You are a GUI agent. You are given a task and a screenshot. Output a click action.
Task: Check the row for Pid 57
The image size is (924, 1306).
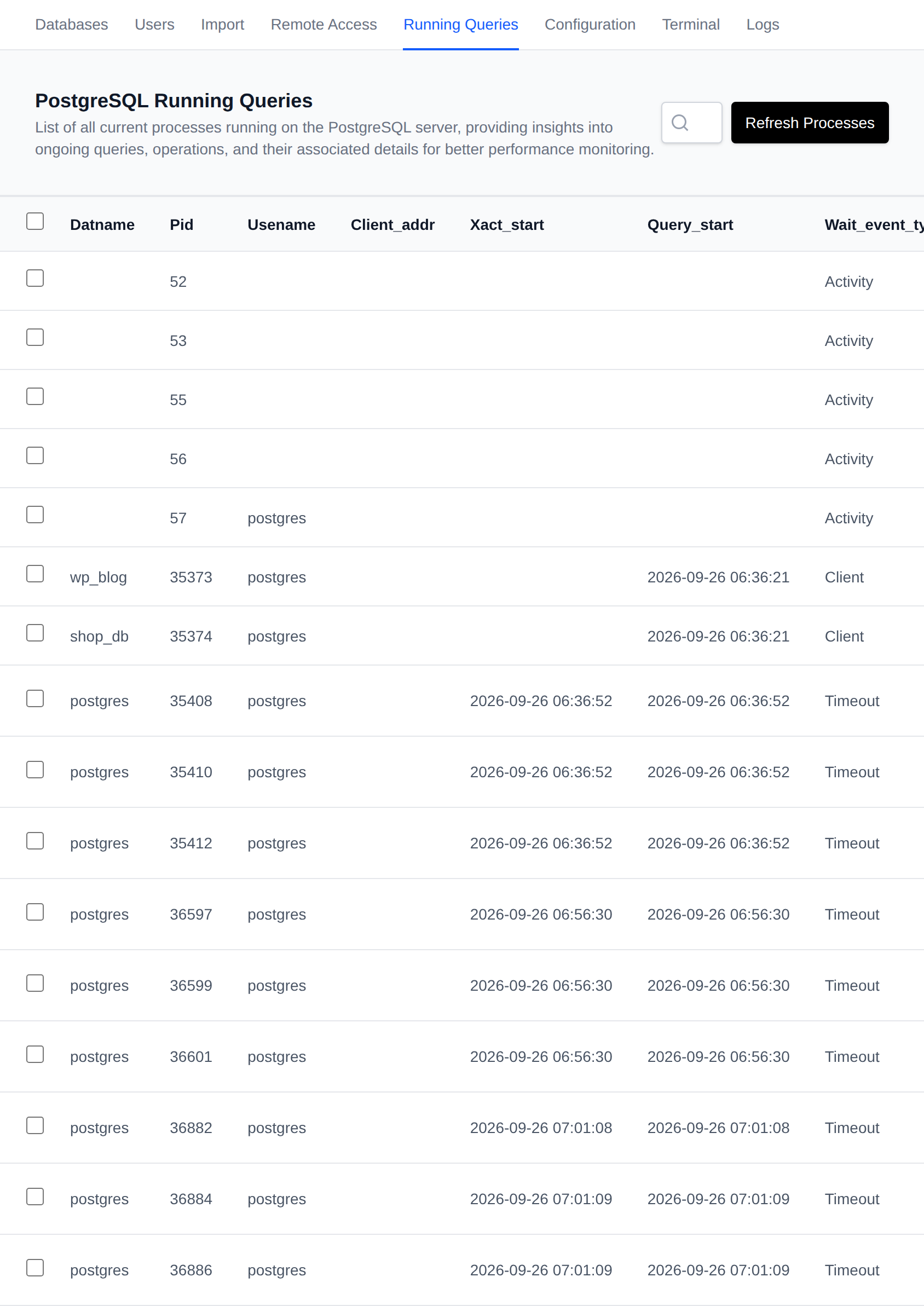(35, 515)
